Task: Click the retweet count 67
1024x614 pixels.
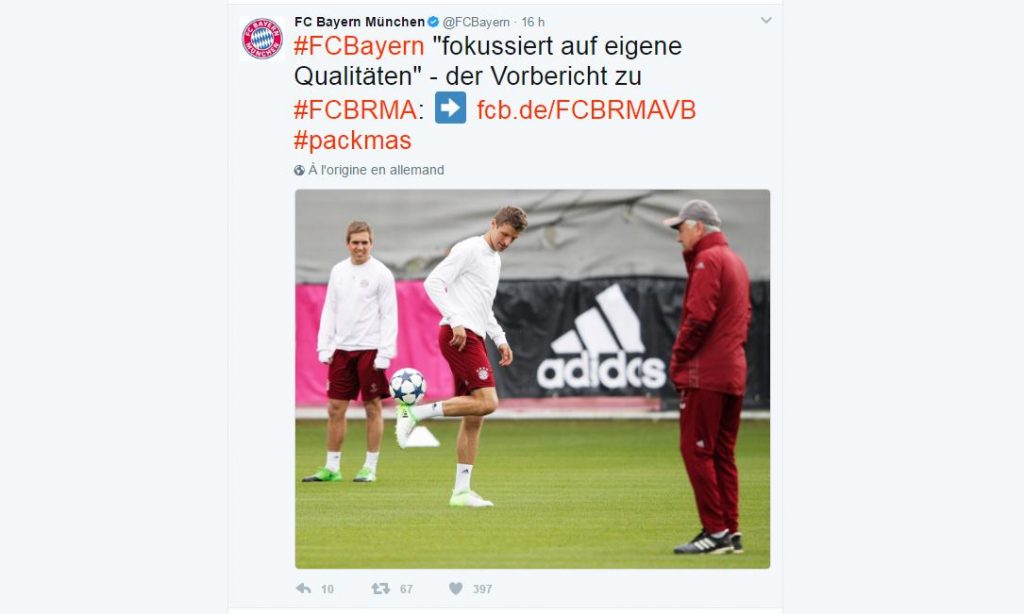Action: (406, 589)
